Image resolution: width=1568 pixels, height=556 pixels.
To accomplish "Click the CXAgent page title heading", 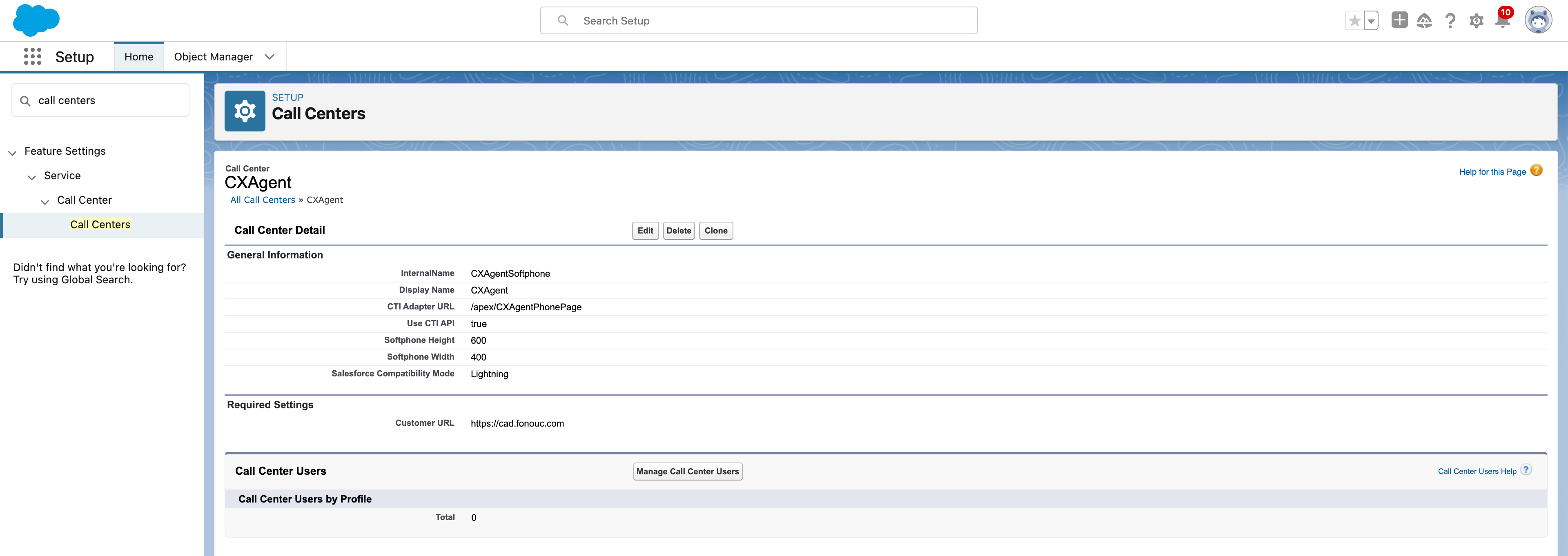I will coord(258,182).
